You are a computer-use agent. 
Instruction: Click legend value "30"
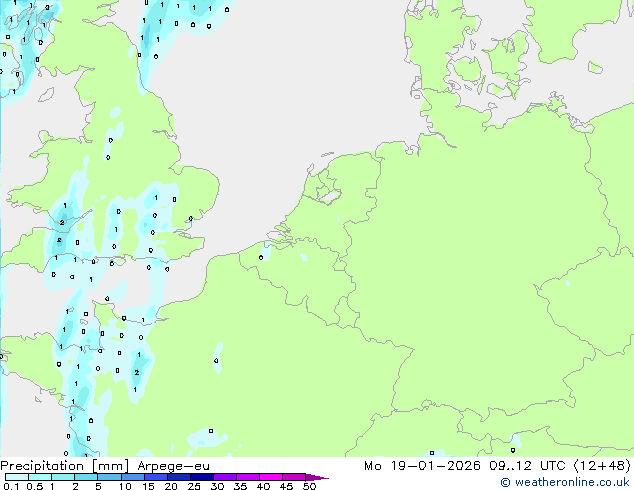point(217,486)
